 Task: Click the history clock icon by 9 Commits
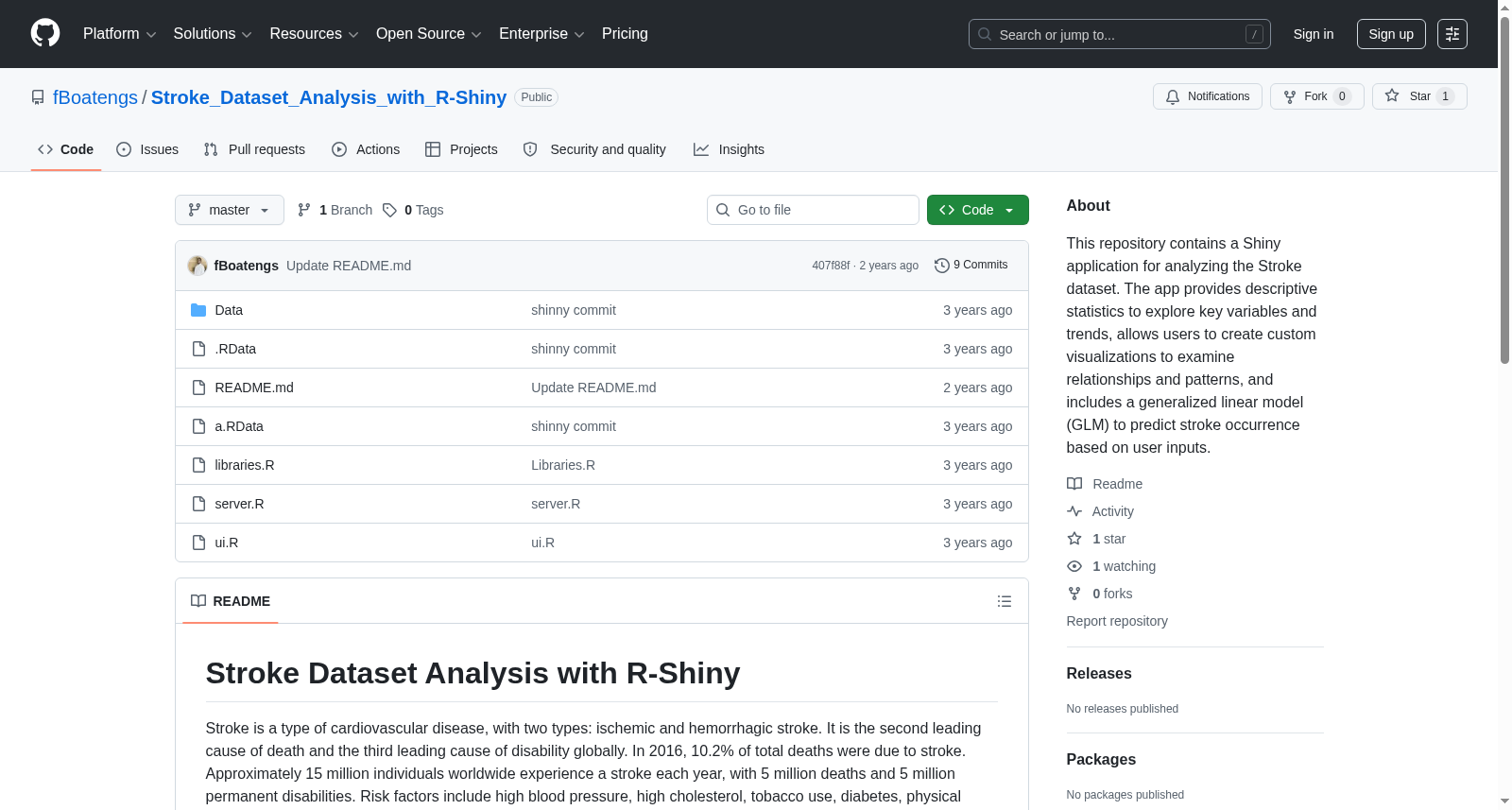click(941, 266)
